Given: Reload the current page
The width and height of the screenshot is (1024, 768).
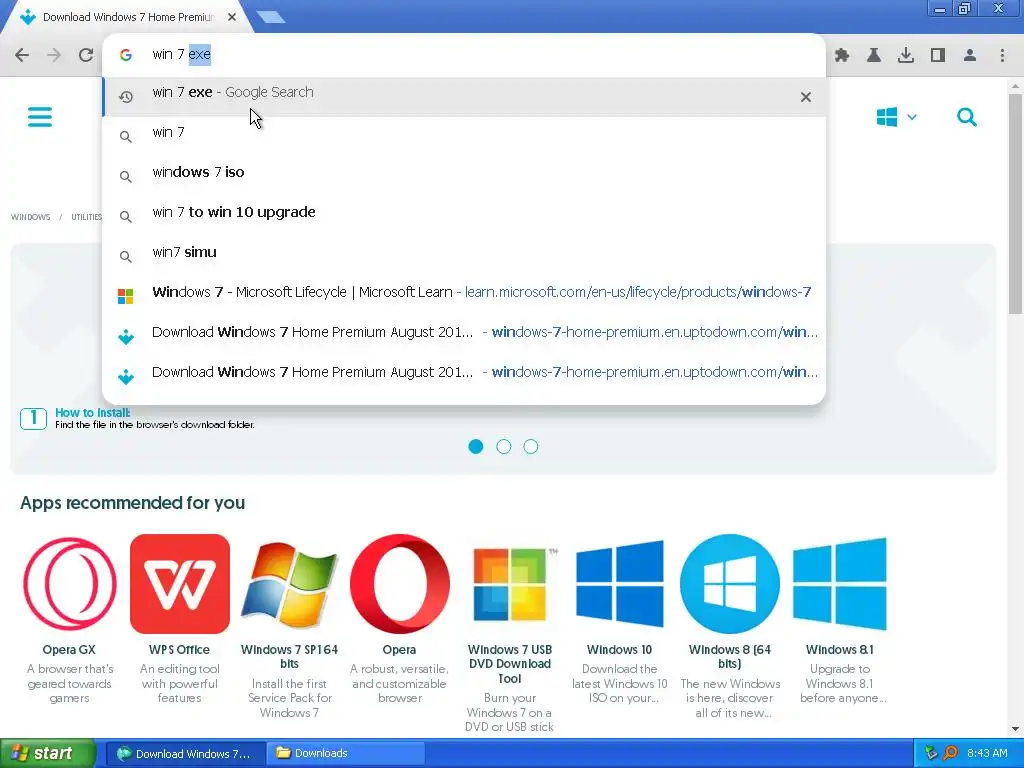Looking at the screenshot, I should click(86, 55).
